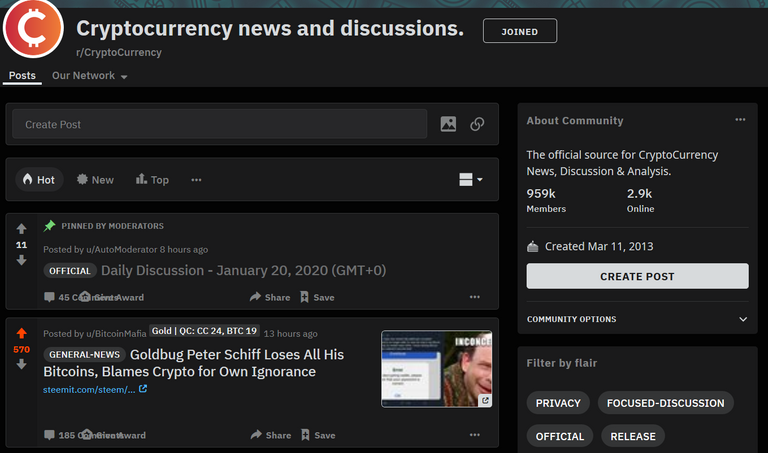Screen dimensions: 768x453
Task: Save the Daily Discussion post
Action: tap(317, 297)
